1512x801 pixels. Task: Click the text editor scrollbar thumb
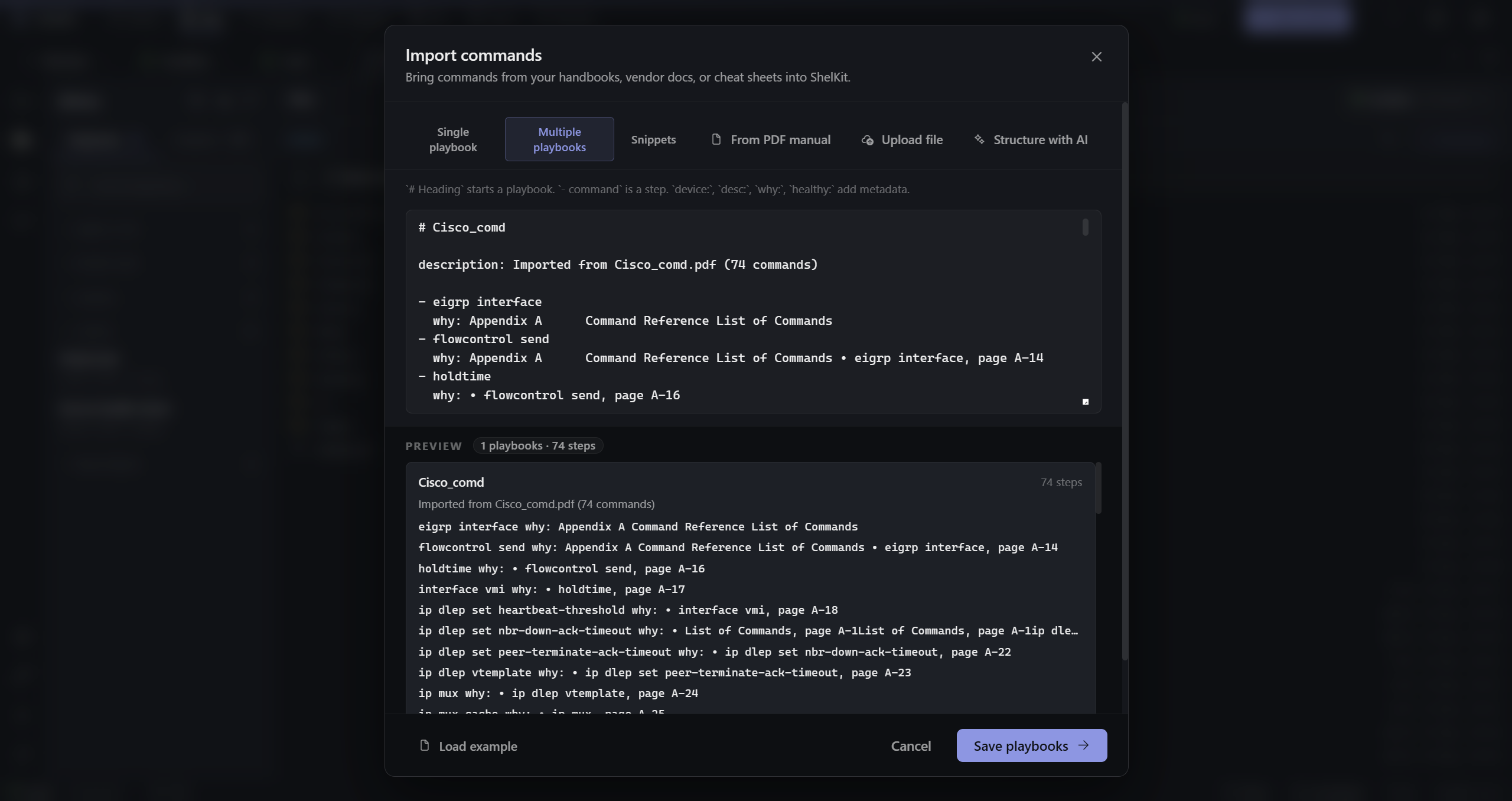pos(1085,227)
